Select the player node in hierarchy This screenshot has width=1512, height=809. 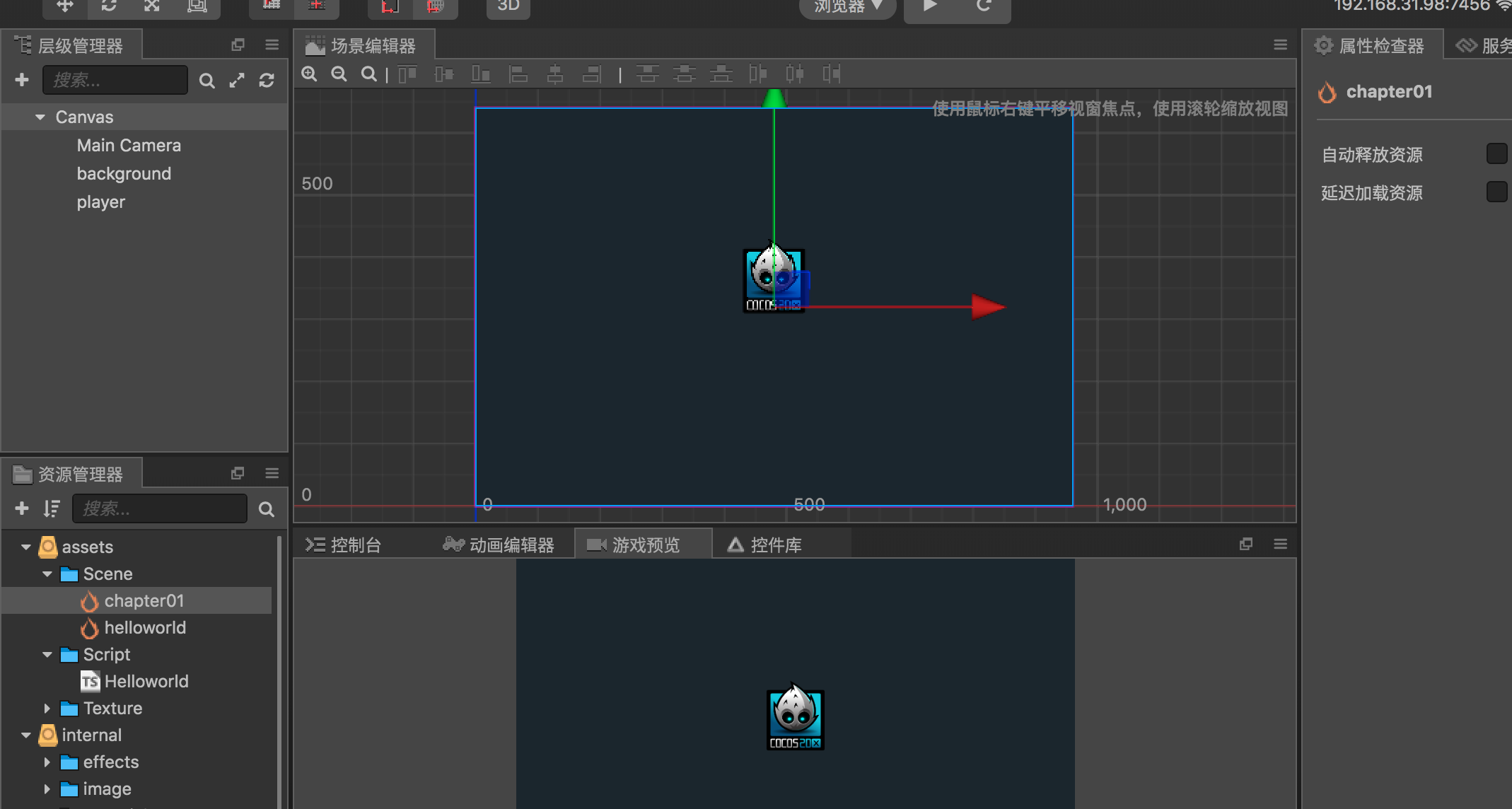101,202
